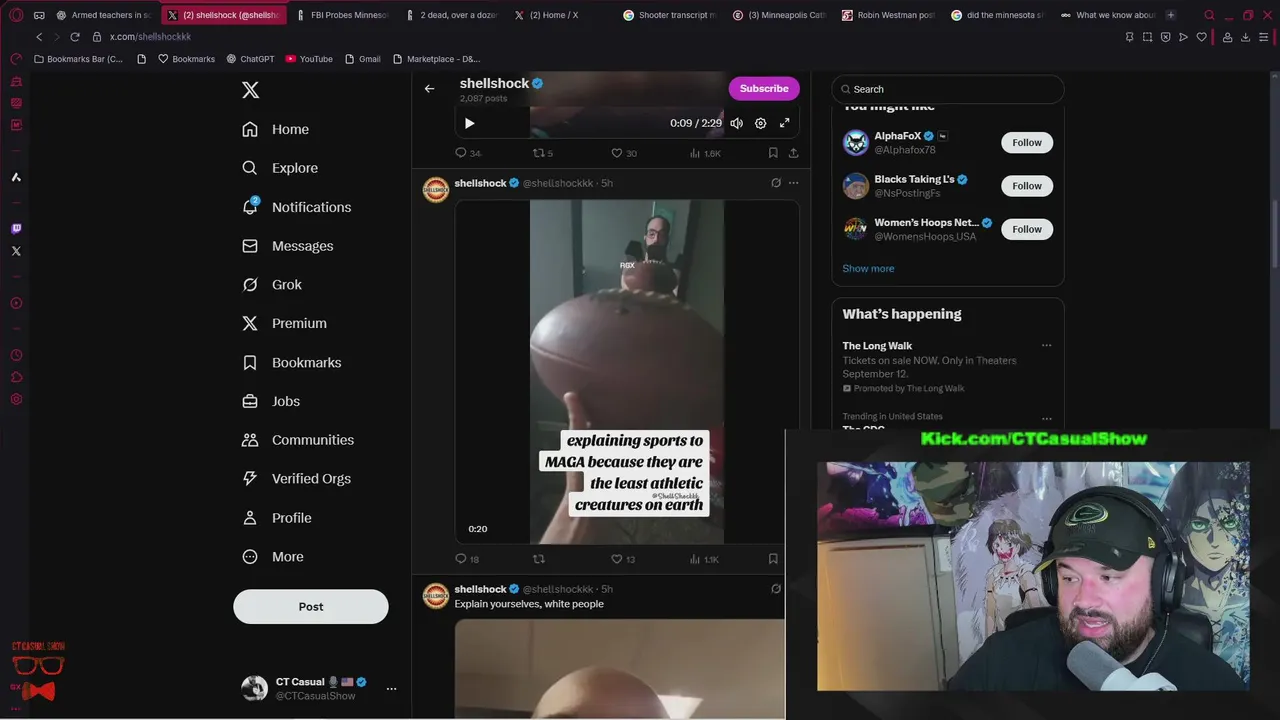The image size is (1280, 720).
Task: Switch to the 'Robin Westman' tab
Action: (x=889, y=15)
